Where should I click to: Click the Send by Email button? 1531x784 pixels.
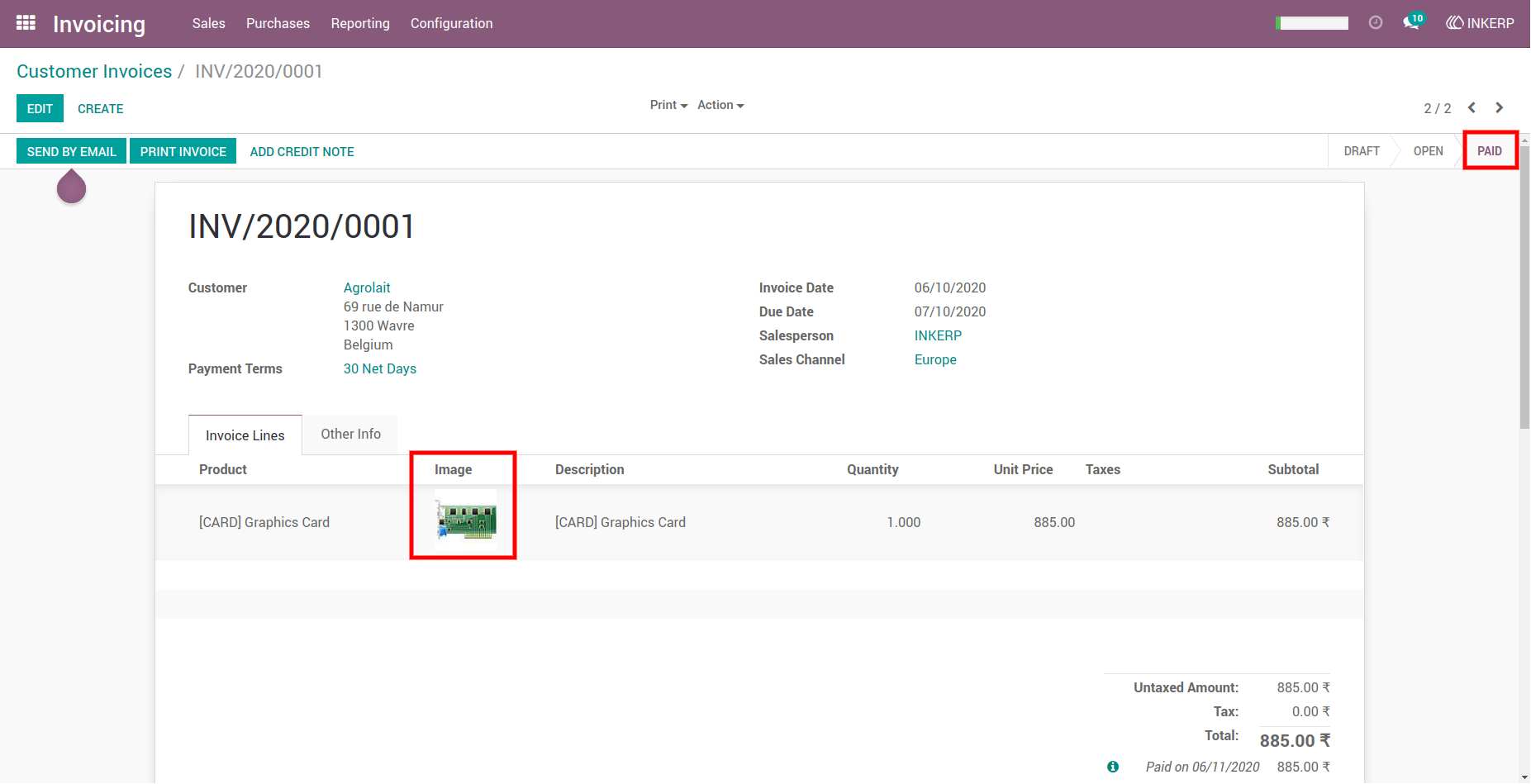coord(72,151)
